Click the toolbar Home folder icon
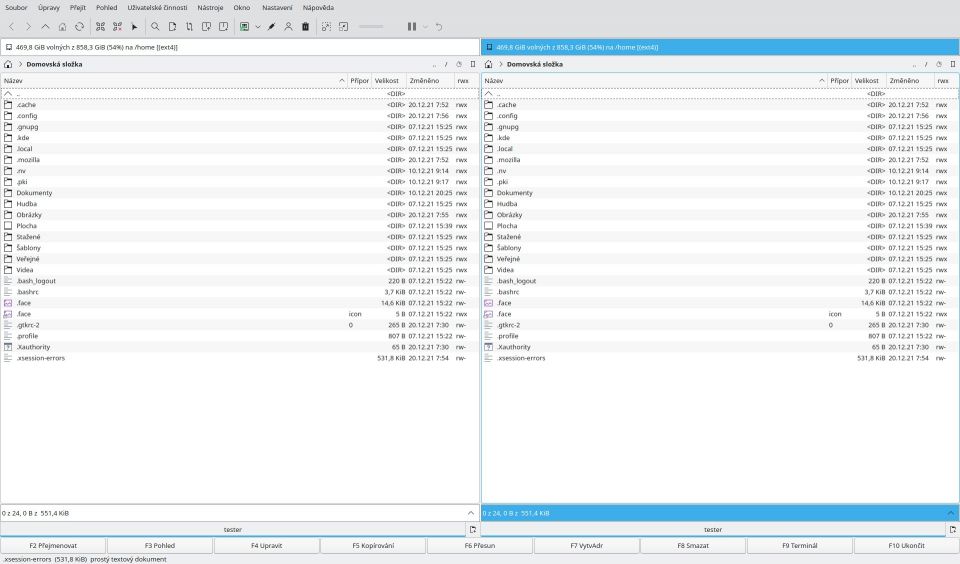Image resolution: width=960 pixels, height=564 pixels. [62, 27]
